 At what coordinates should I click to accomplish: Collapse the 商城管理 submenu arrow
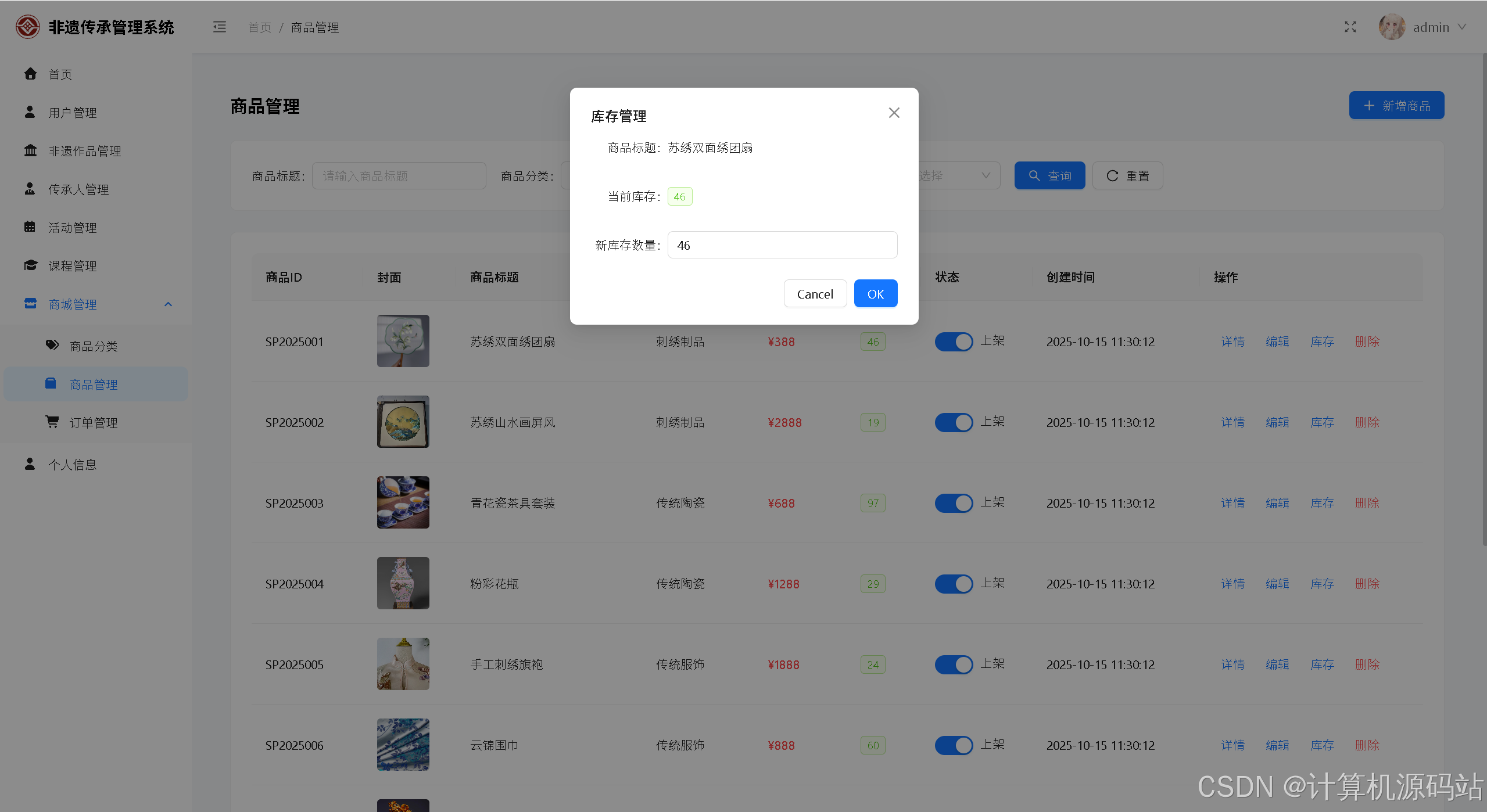click(169, 304)
